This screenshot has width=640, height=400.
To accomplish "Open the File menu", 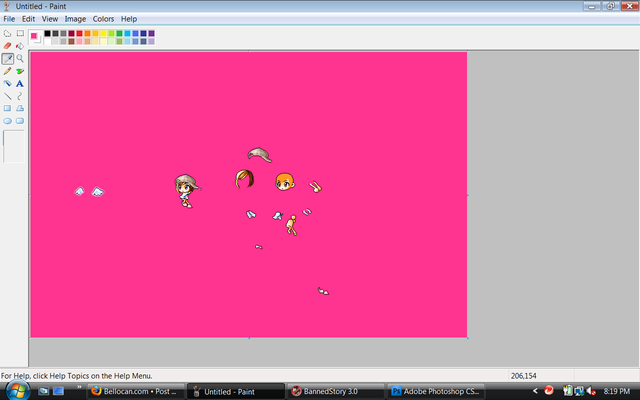I will 9,19.
